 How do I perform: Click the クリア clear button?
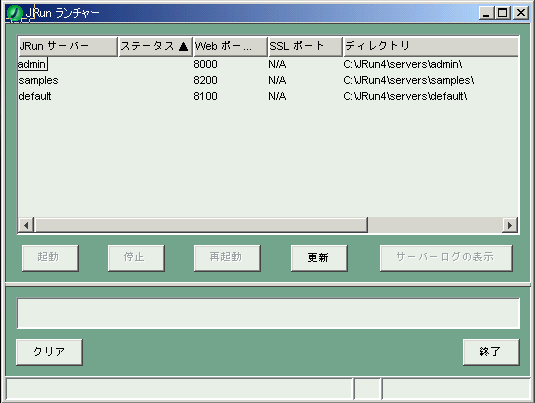coord(49,352)
